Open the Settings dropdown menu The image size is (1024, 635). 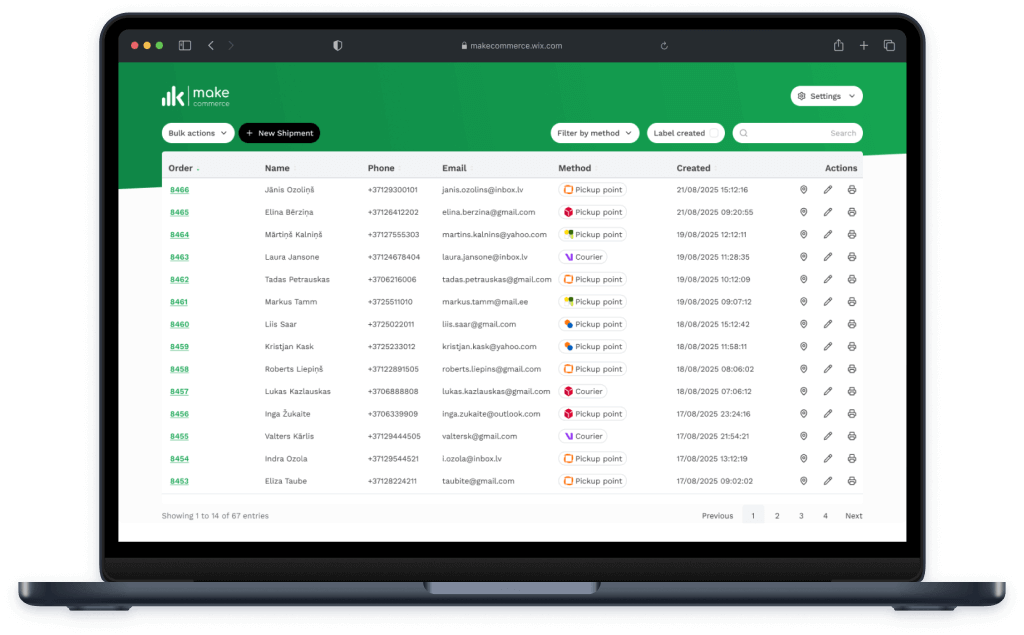826,96
